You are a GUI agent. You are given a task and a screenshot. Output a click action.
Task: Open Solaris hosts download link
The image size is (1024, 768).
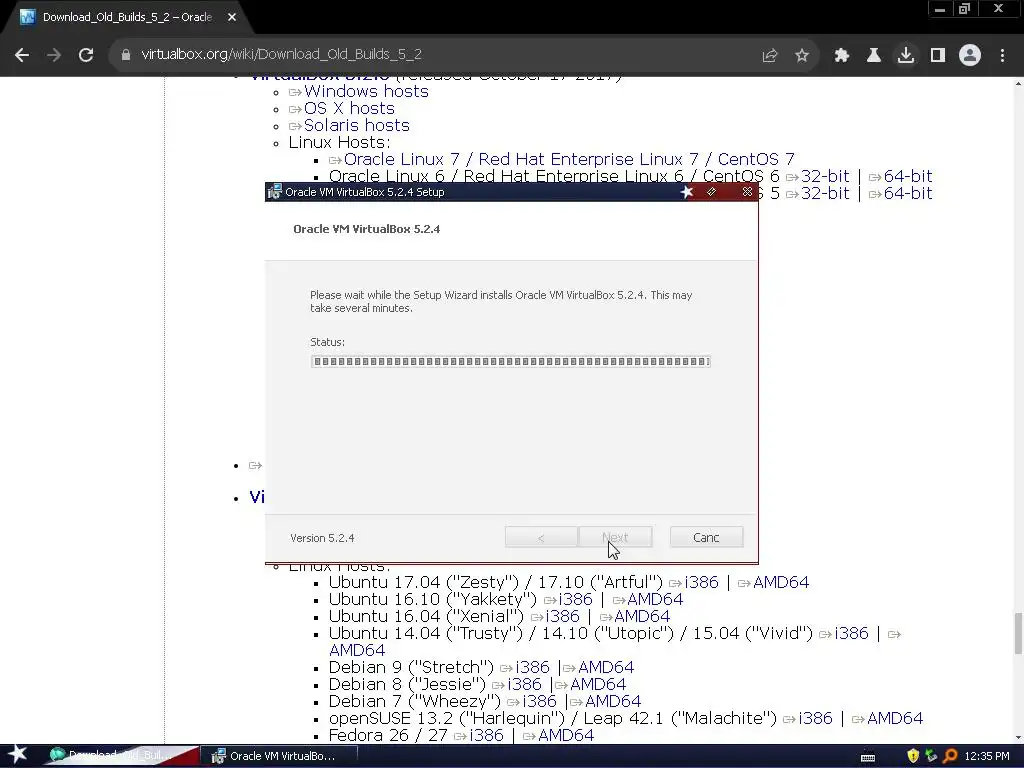pyautogui.click(x=357, y=125)
